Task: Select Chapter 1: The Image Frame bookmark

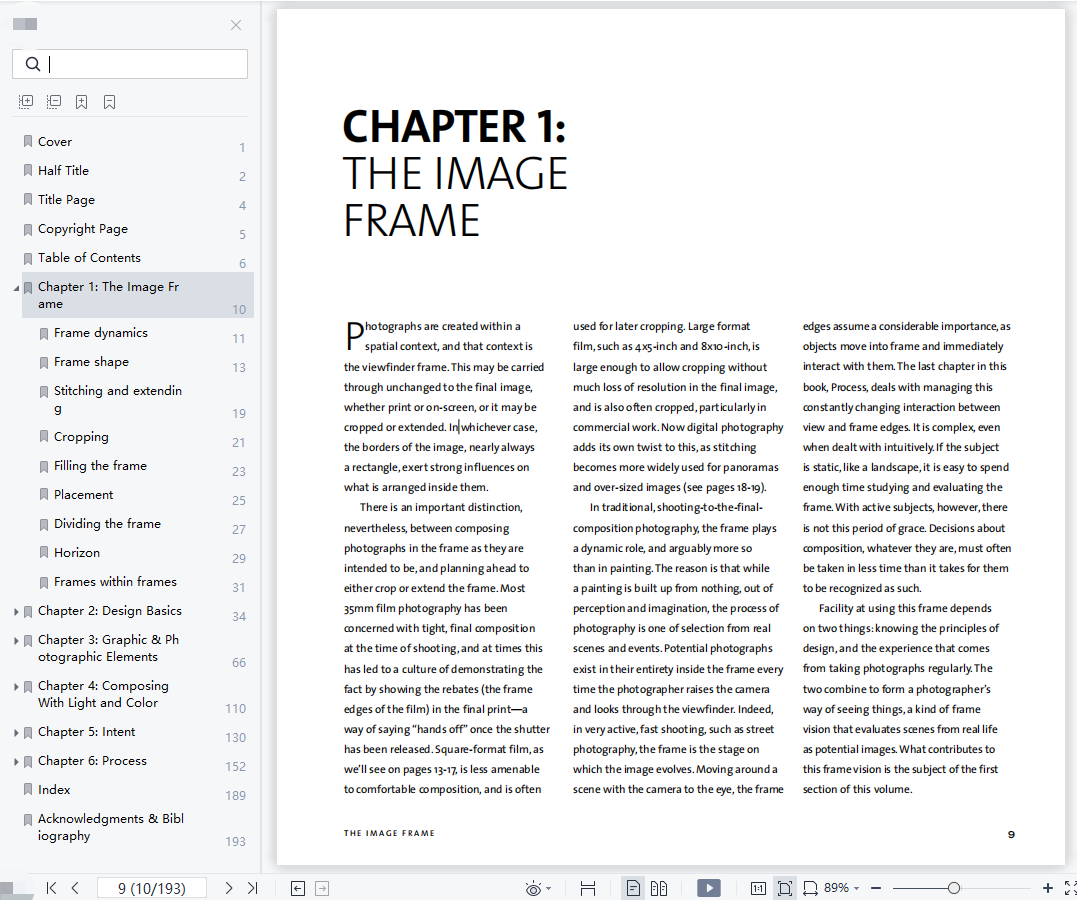Action: tap(137, 295)
